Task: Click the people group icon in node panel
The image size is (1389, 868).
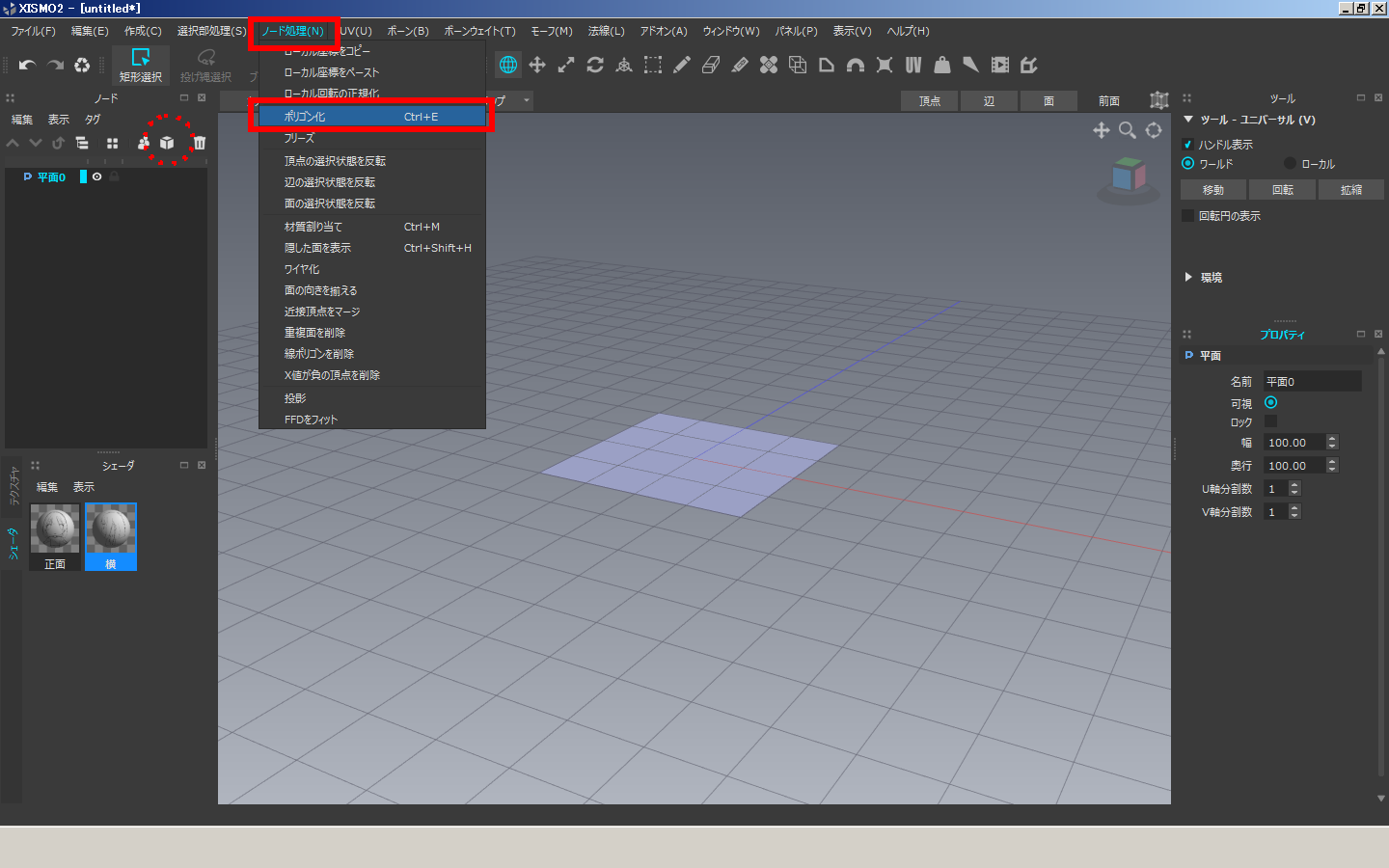Action: tap(144, 143)
